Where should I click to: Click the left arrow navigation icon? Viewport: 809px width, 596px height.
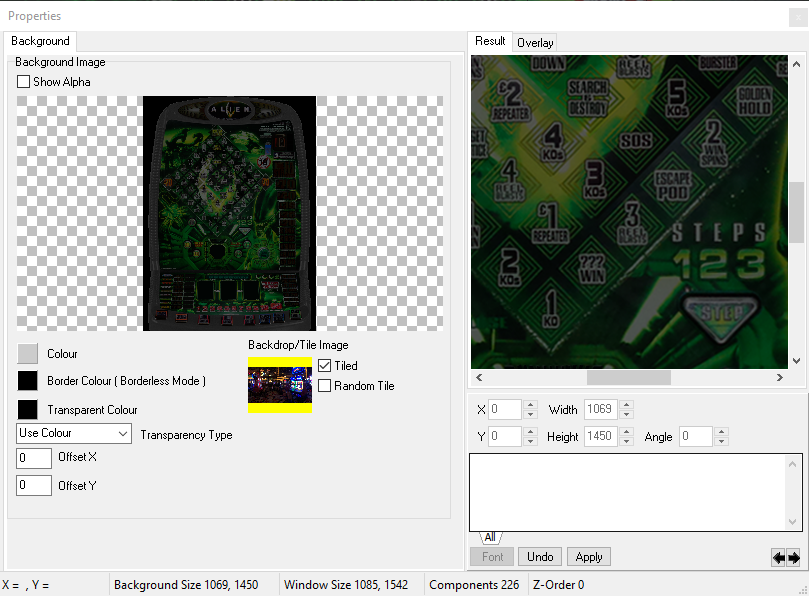[779, 558]
